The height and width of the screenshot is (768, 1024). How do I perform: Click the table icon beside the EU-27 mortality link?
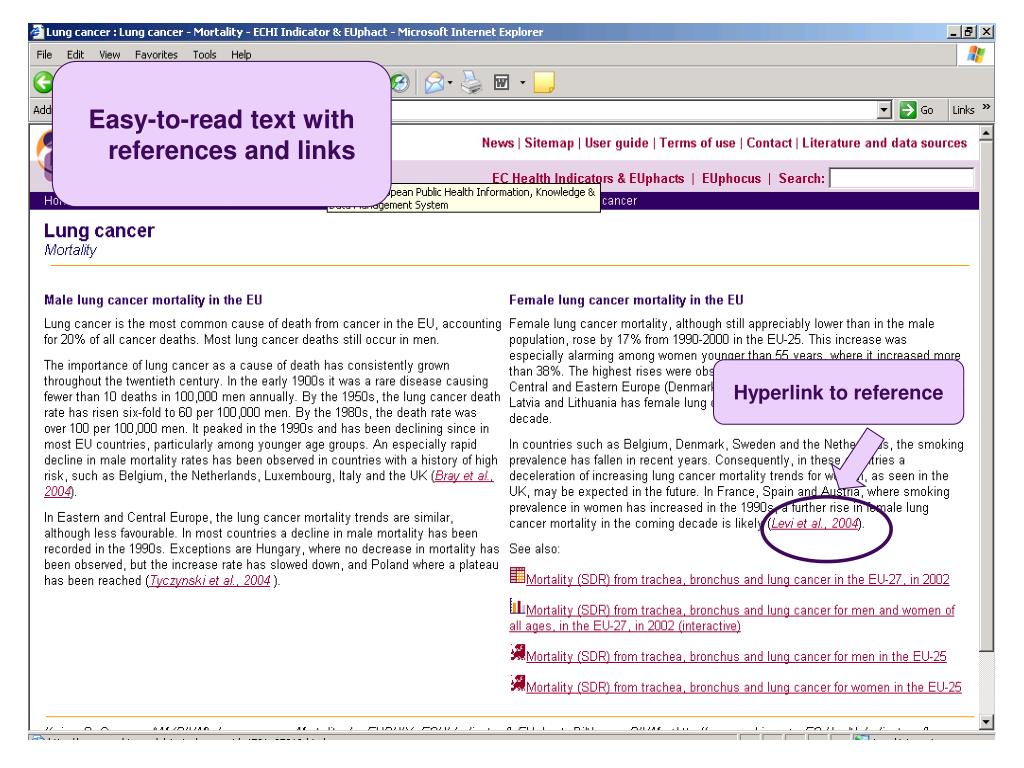(x=517, y=575)
